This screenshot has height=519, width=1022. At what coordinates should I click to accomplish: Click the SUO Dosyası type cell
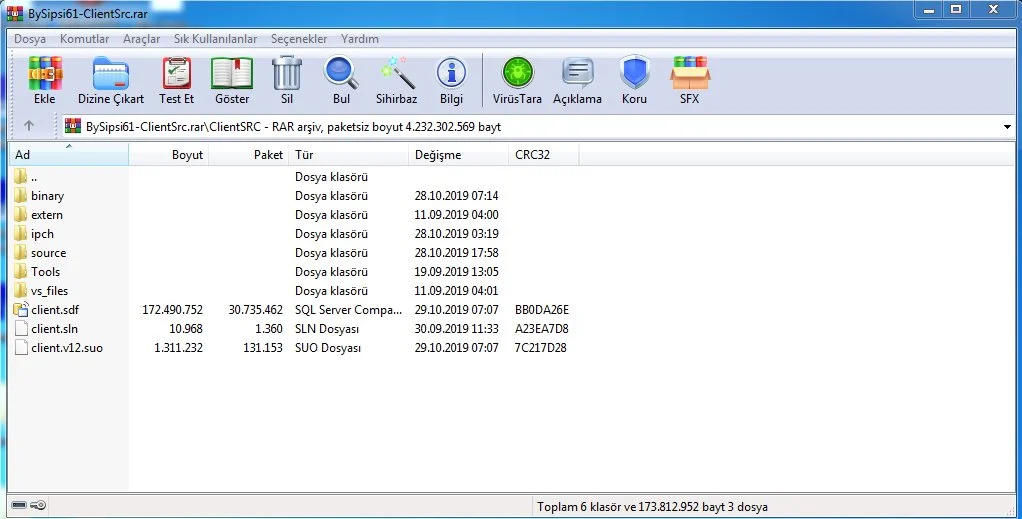(x=328, y=348)
